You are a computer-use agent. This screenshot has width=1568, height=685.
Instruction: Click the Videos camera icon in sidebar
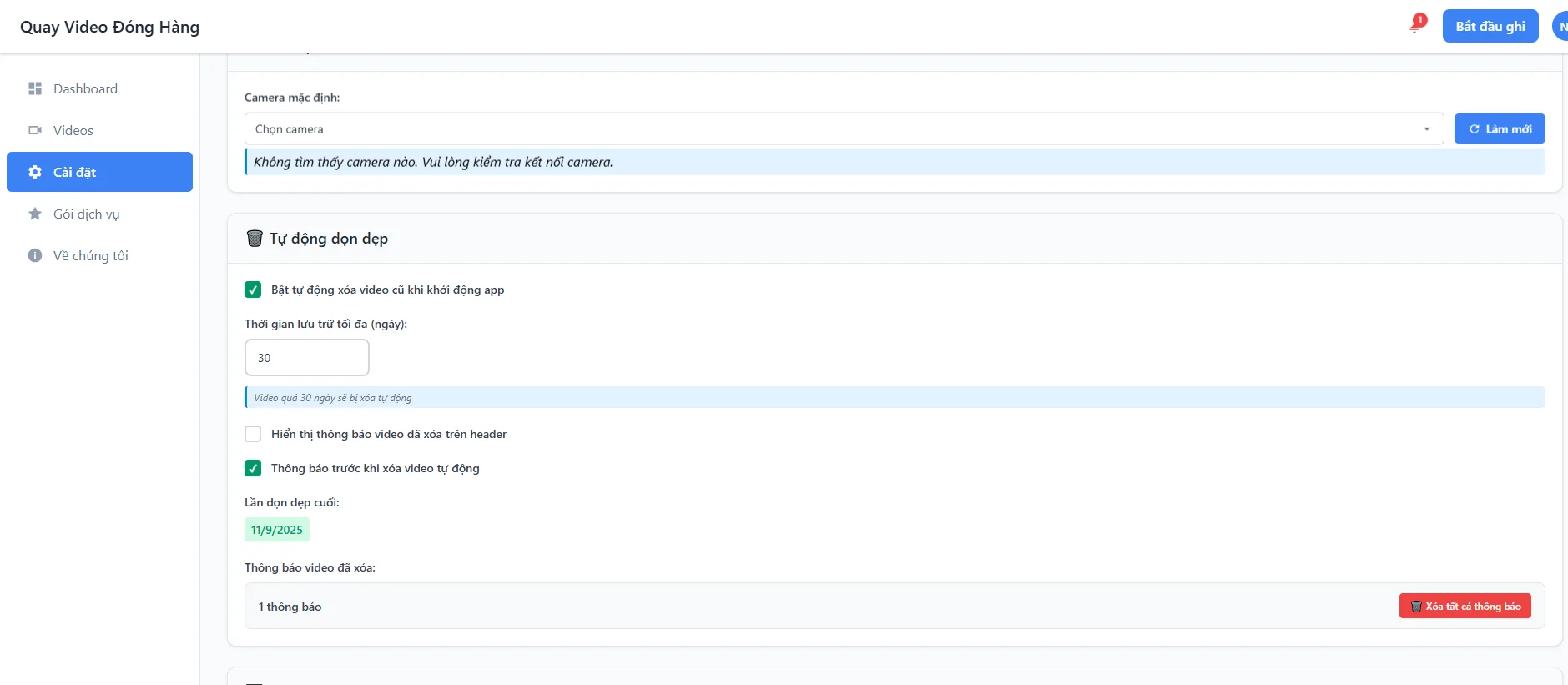35,130
